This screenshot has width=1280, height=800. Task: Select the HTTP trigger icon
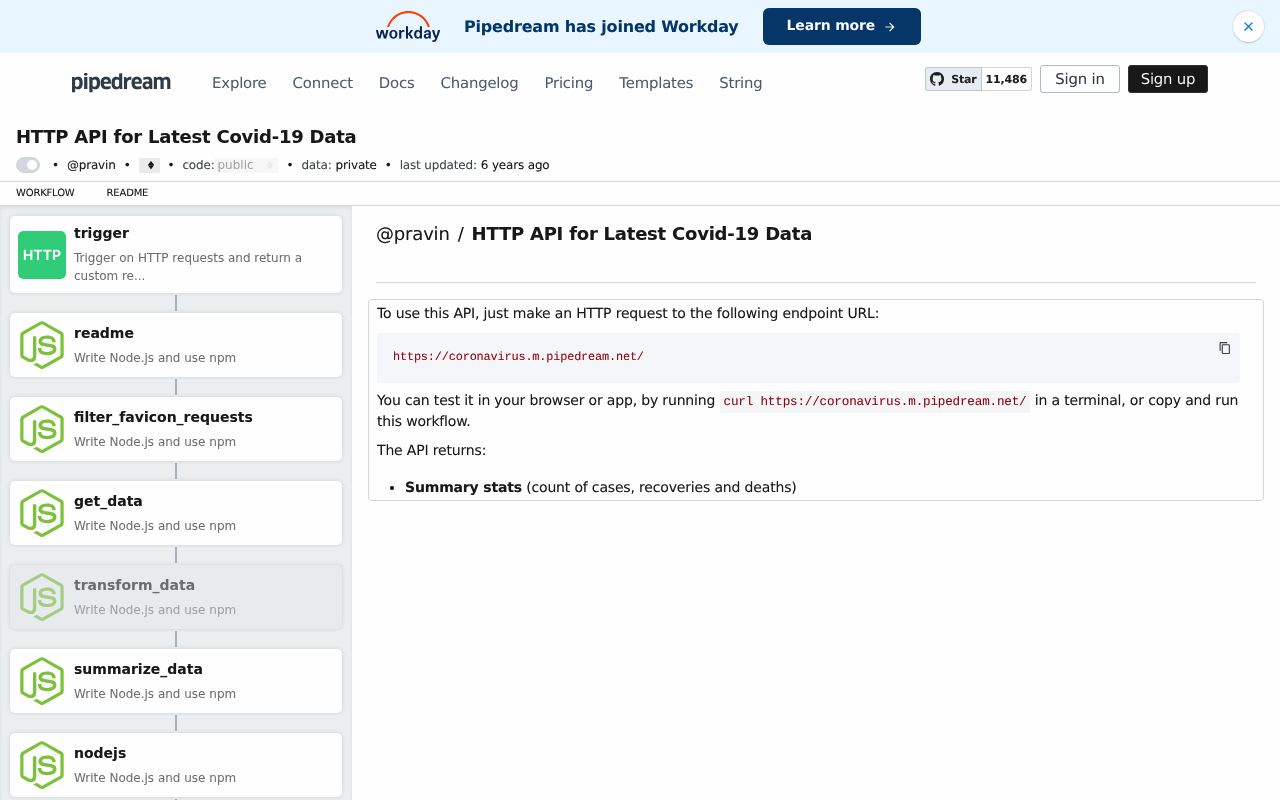pyautogui.click(x=42, y=255)
